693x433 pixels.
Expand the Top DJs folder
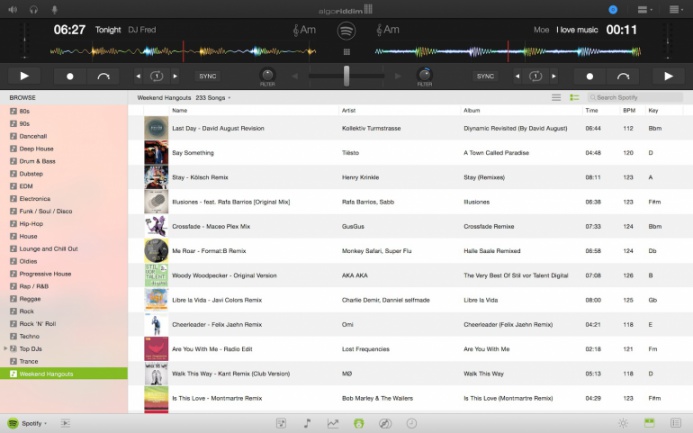5,349
